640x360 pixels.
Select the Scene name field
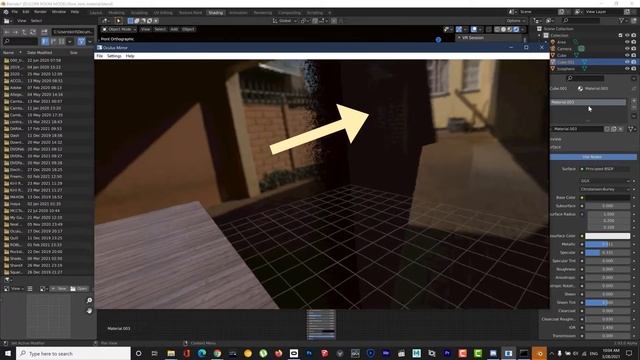pyautogui.click(x=538, y=12)
